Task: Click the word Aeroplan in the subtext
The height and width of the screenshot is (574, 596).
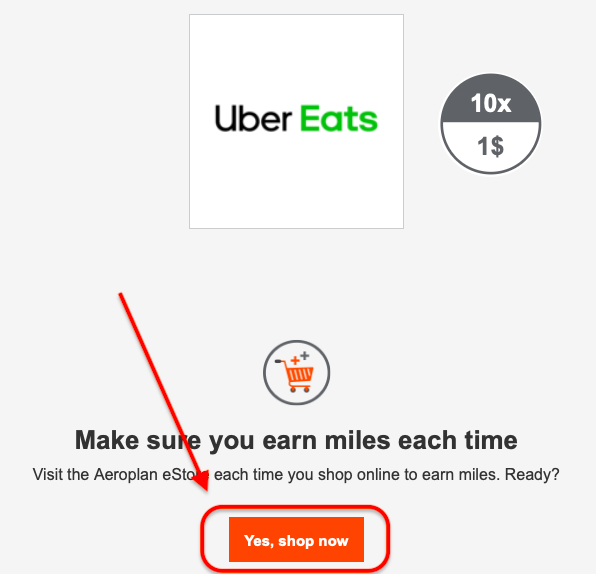Action: 126,474
